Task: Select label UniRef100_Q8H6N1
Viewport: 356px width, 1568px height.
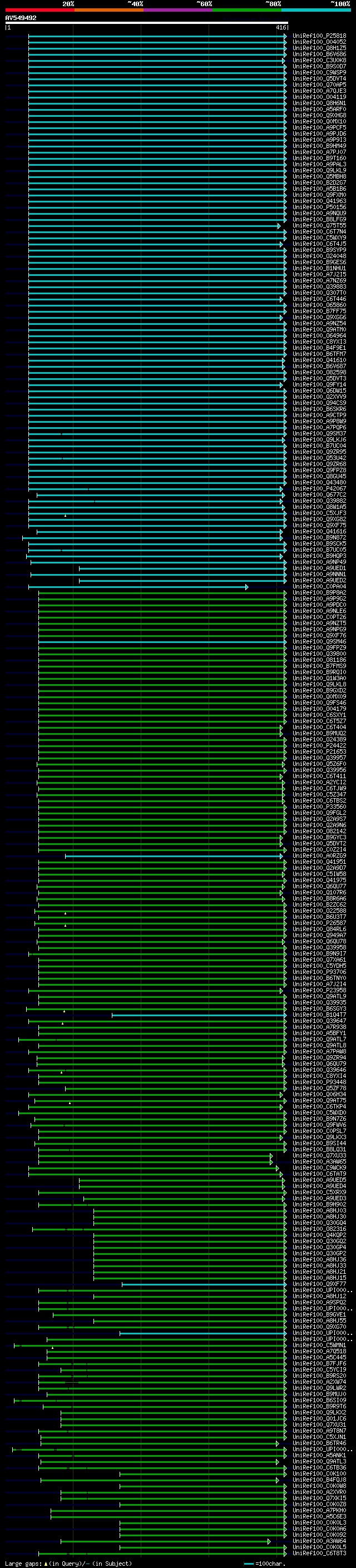Action: (319, 103)
